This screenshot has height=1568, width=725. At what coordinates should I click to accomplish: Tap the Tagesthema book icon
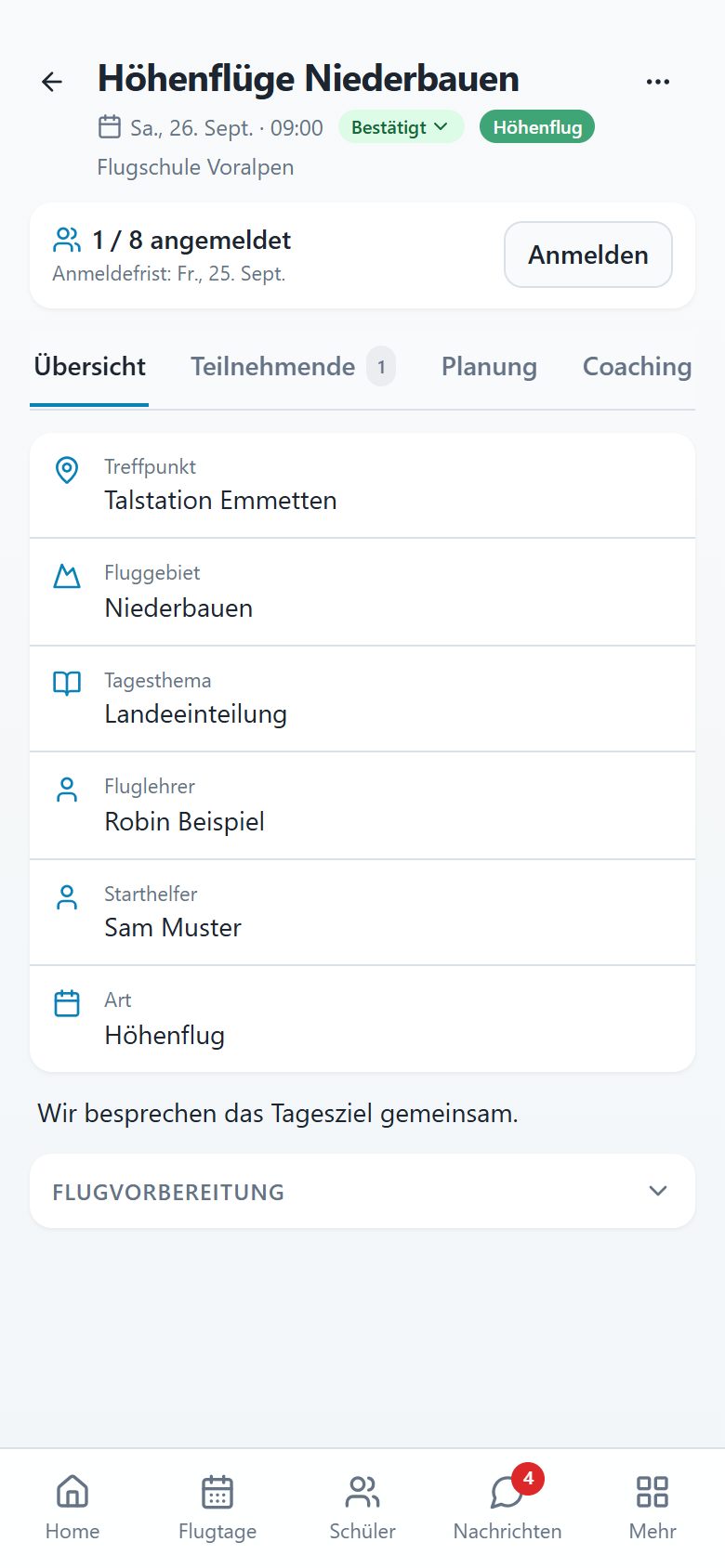(x=67, y=684)
